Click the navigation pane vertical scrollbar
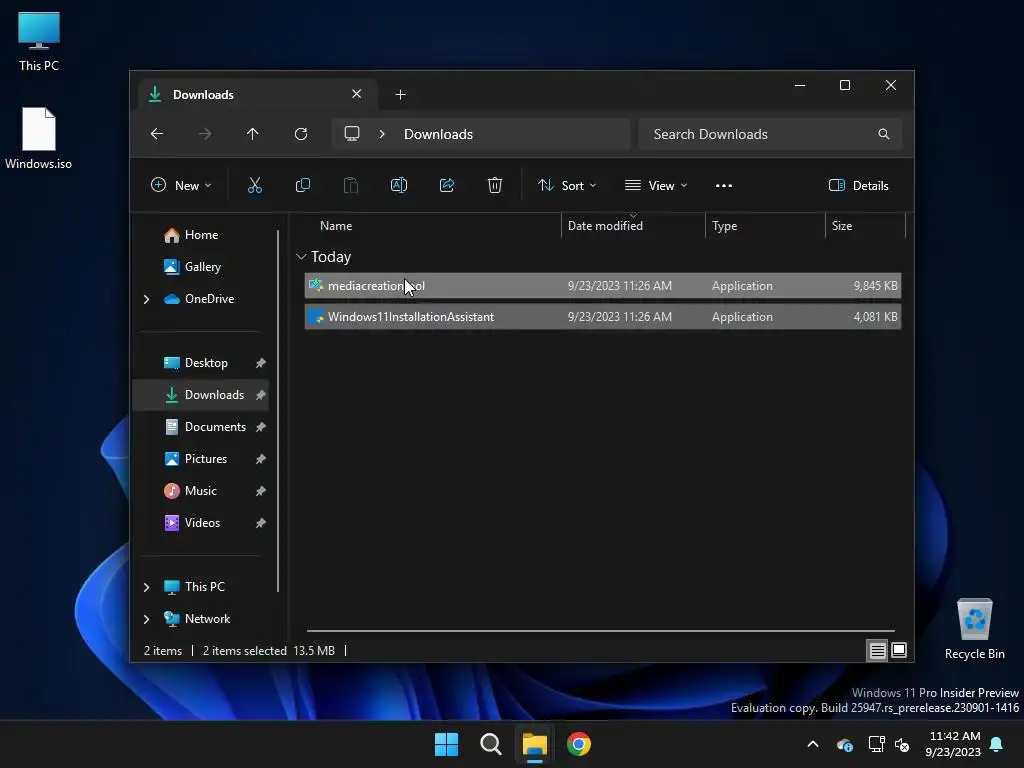 click(x=278, y=411)
